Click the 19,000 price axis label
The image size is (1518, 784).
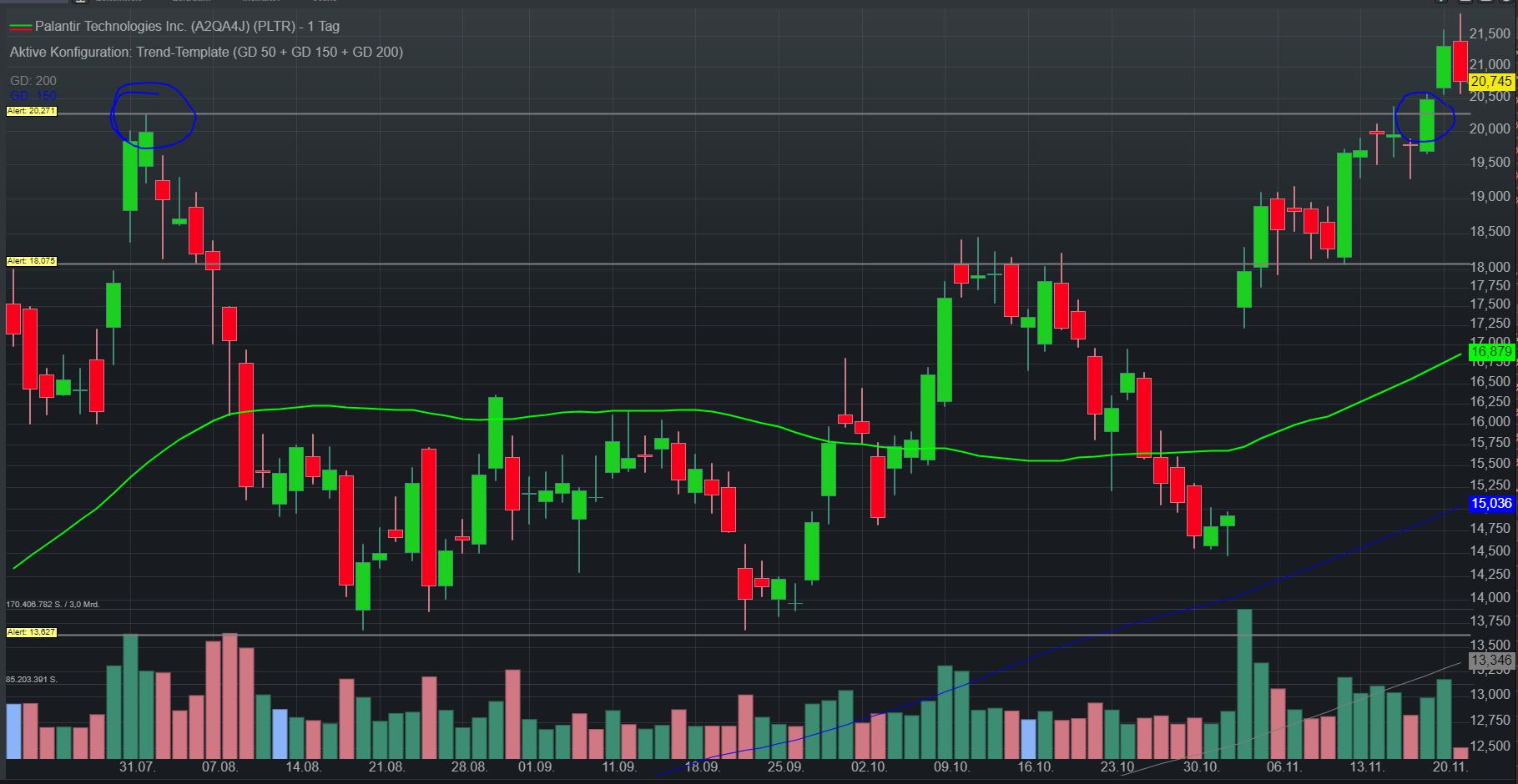pyautogui.click(x=1490, y=197)
